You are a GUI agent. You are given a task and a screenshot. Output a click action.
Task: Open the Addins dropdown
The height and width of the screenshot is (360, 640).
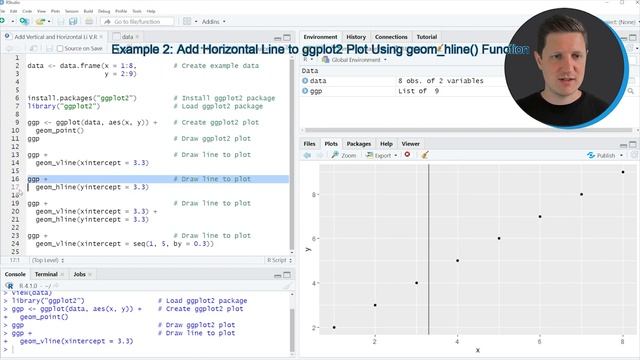click(x=213, y=21)
